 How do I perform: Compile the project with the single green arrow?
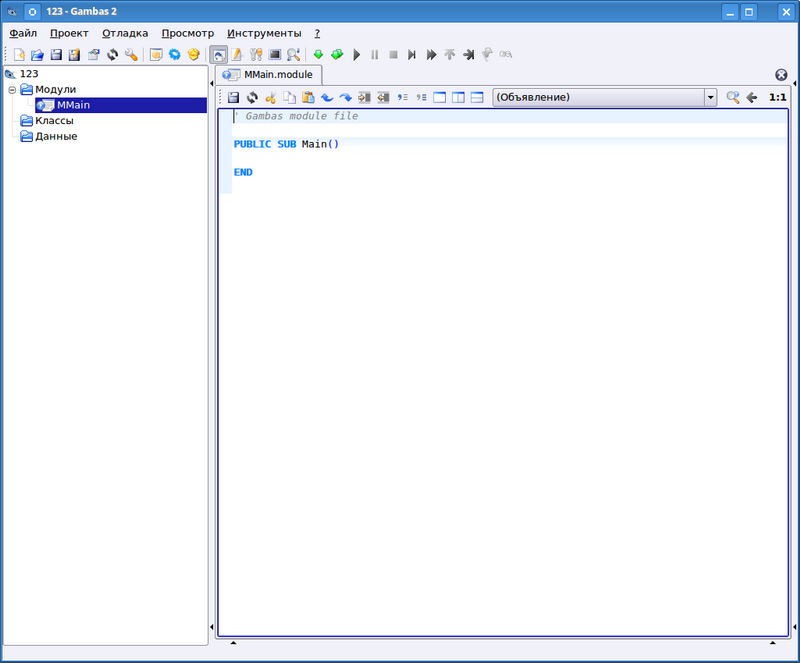coord(318,54)
